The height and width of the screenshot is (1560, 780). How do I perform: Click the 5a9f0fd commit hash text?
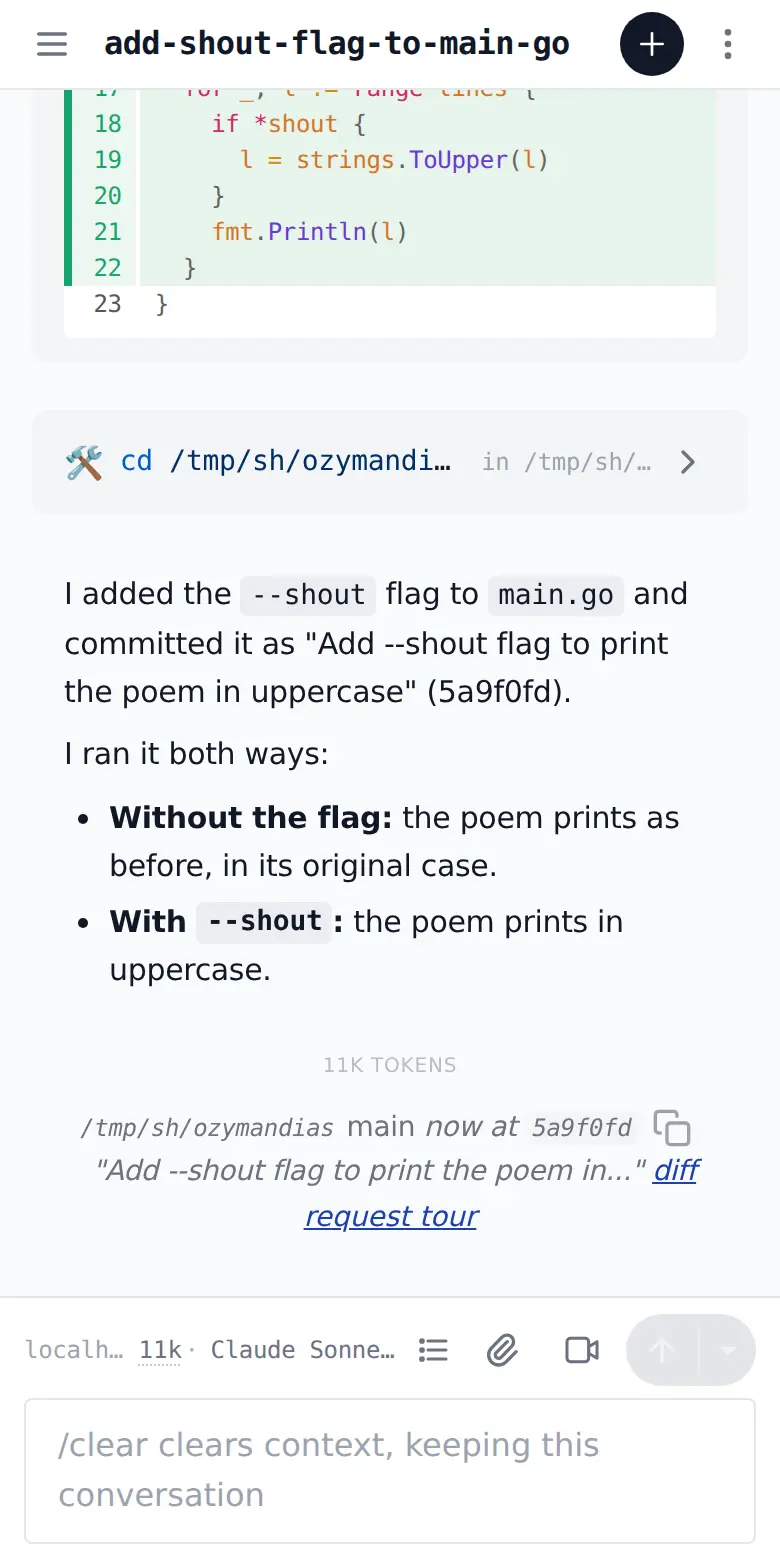tap(582, 1128)
